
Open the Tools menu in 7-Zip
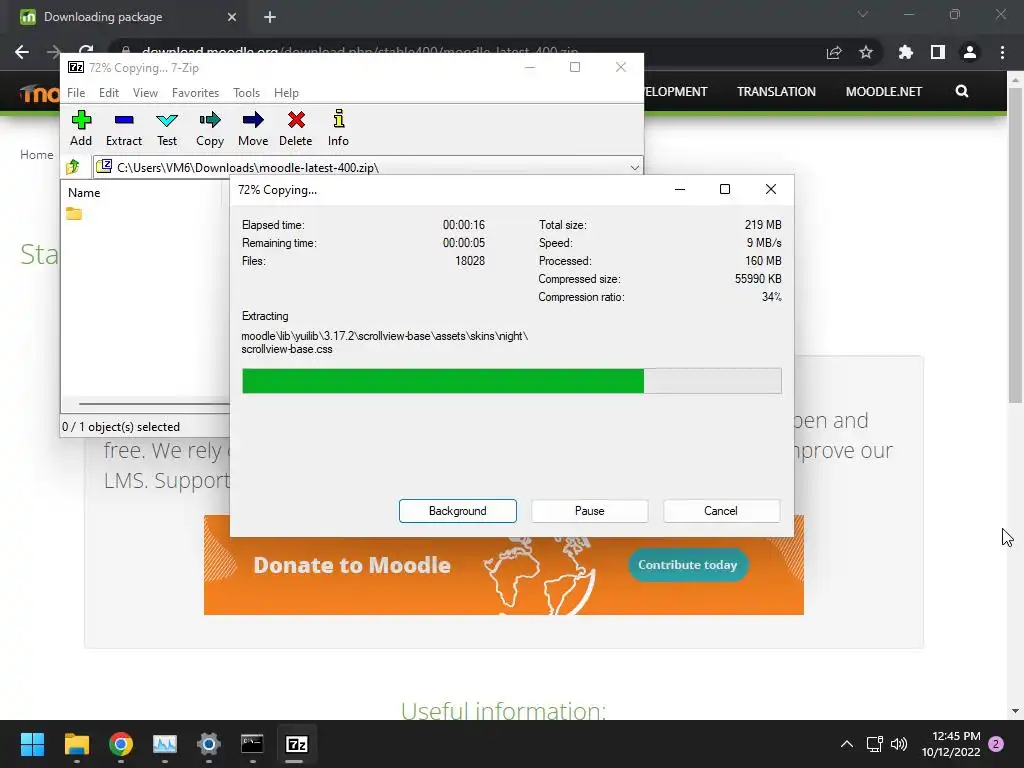coord(246,93)
